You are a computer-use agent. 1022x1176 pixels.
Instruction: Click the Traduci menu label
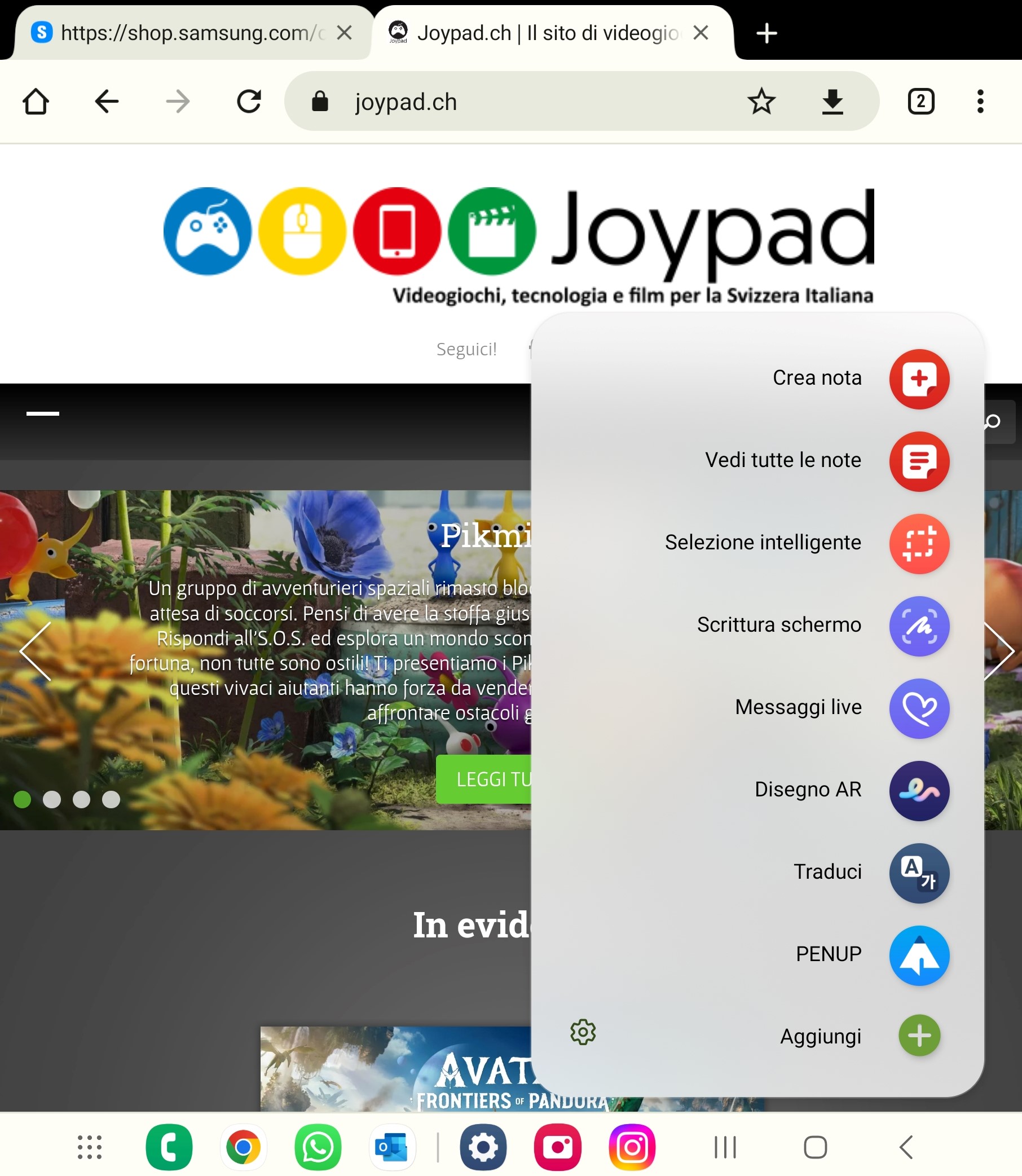pyautogui.click(x=827, y=871)
